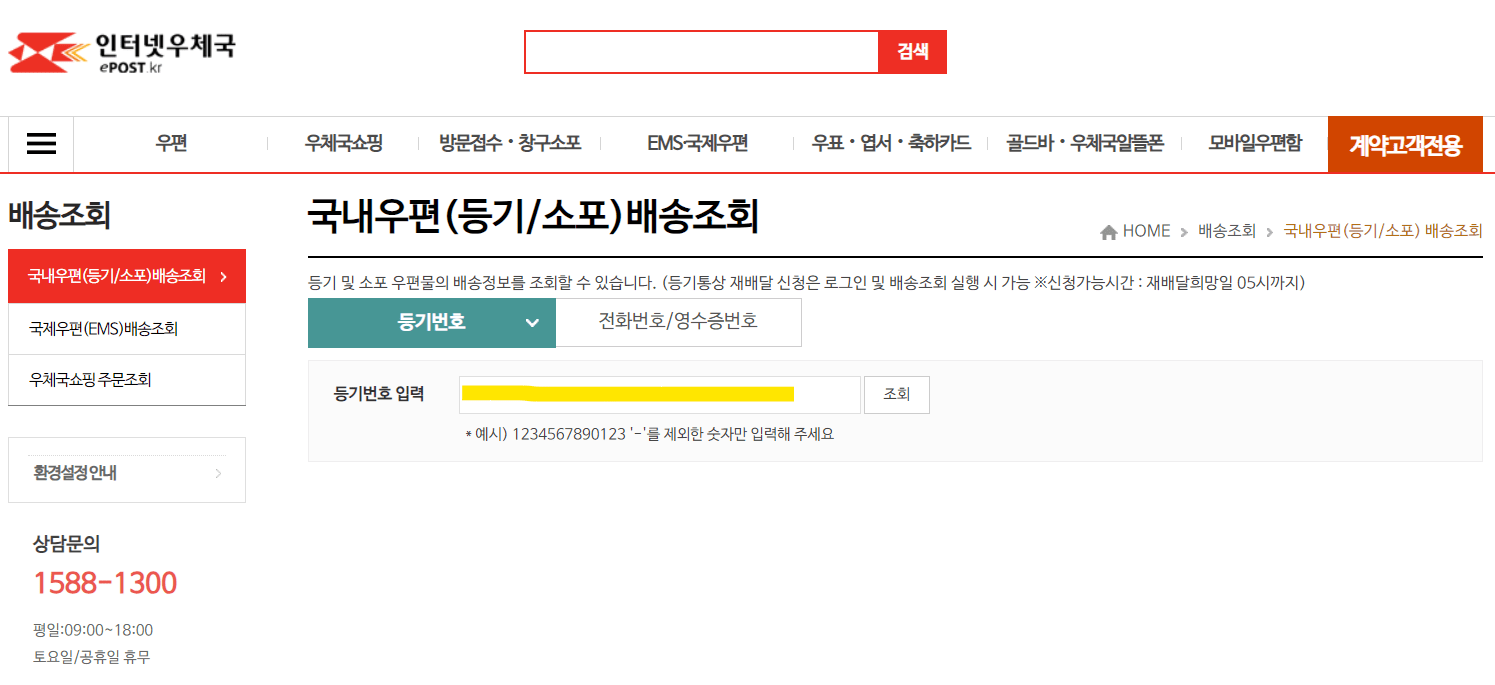The height and width of the screenshot is (685, 1495).
Task: Switch to 전화번호/영수증번호 search mode
Action: click(678, 322)
